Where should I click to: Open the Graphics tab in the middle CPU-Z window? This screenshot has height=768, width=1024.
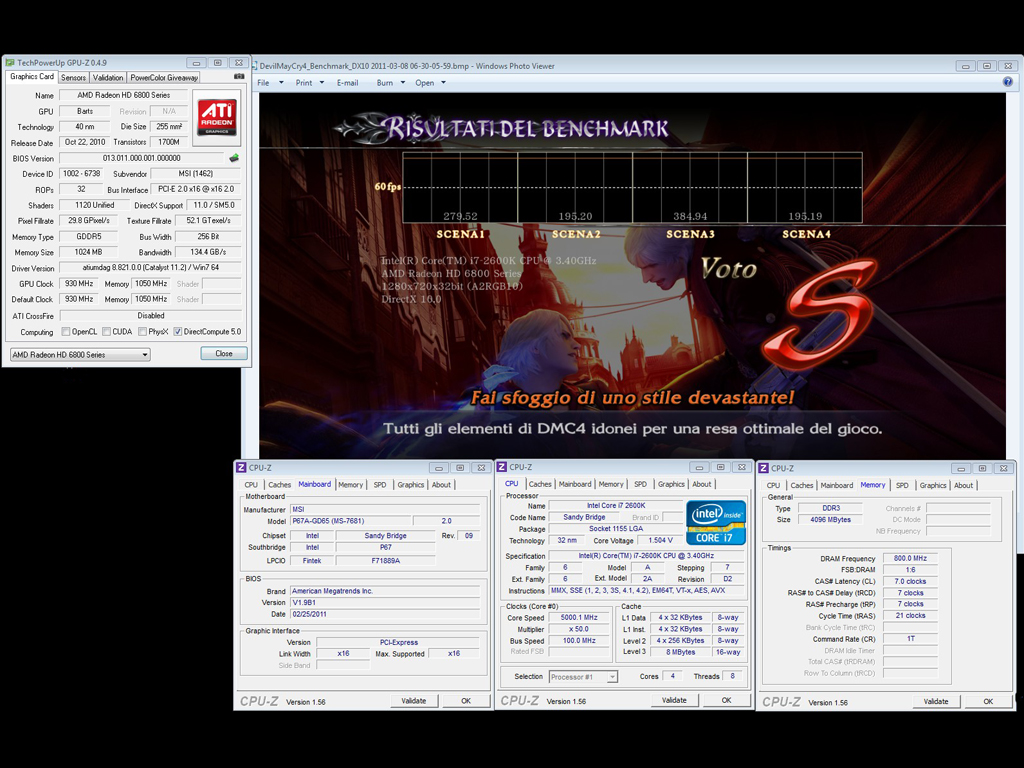pyautogui.click(x=671, y=484)
